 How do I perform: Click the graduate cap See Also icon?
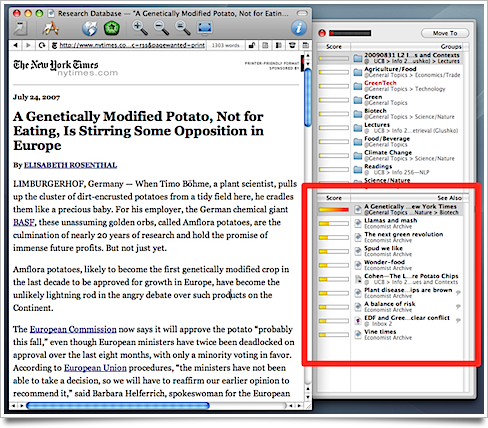(292, 45)
